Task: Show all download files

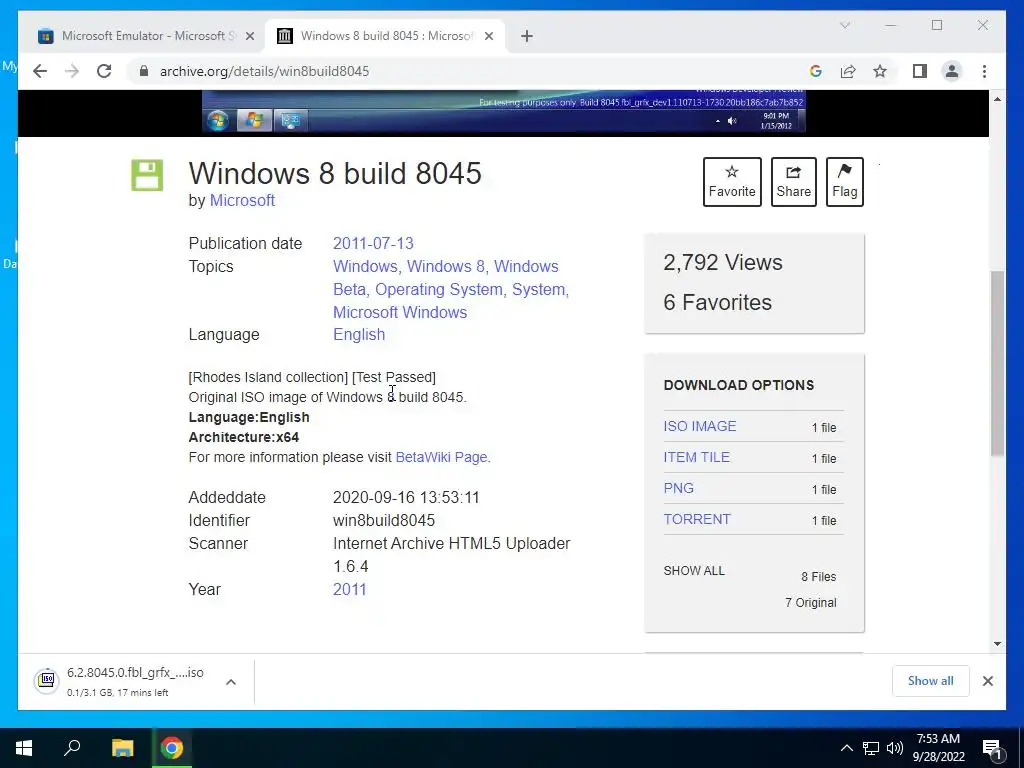Action: tap(694, 571)
